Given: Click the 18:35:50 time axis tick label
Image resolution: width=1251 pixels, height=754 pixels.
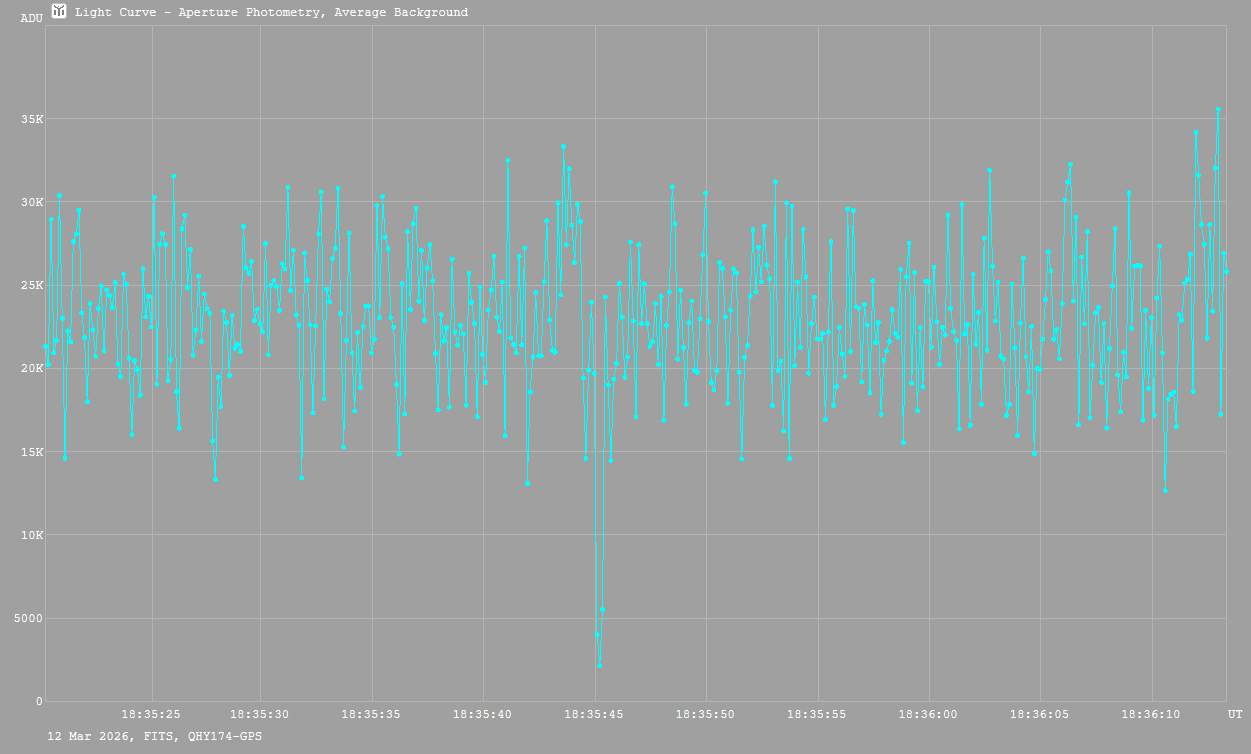Looking at the screenshot, I should tap(706, 714).
